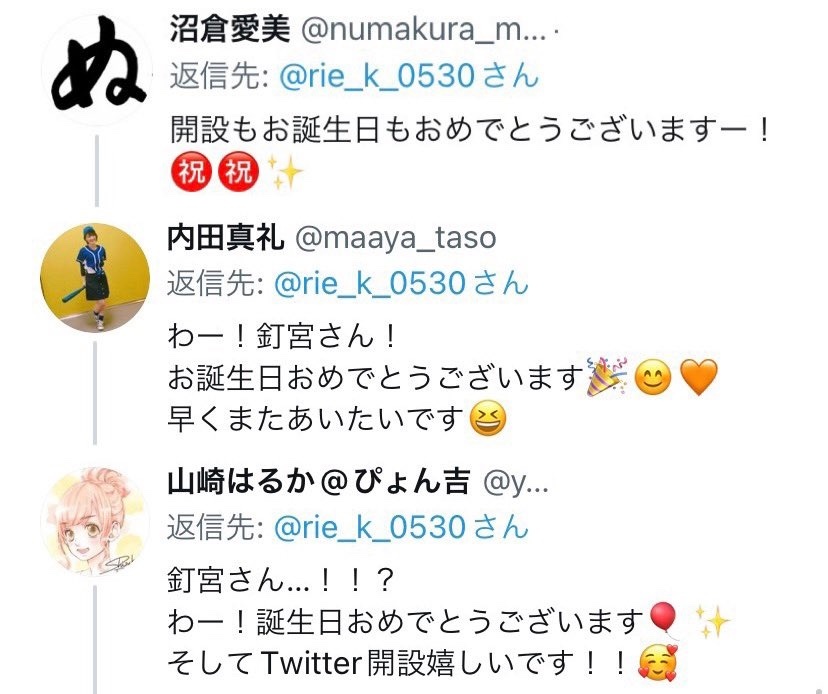Open 内田真礼's yellow background profile avatar

[x=95, y=278]
